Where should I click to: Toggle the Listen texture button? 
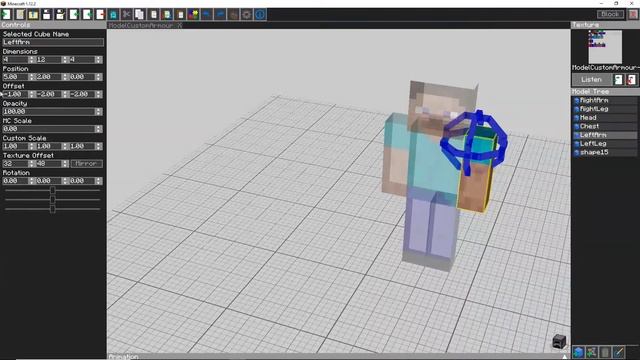tap(592, 80)
